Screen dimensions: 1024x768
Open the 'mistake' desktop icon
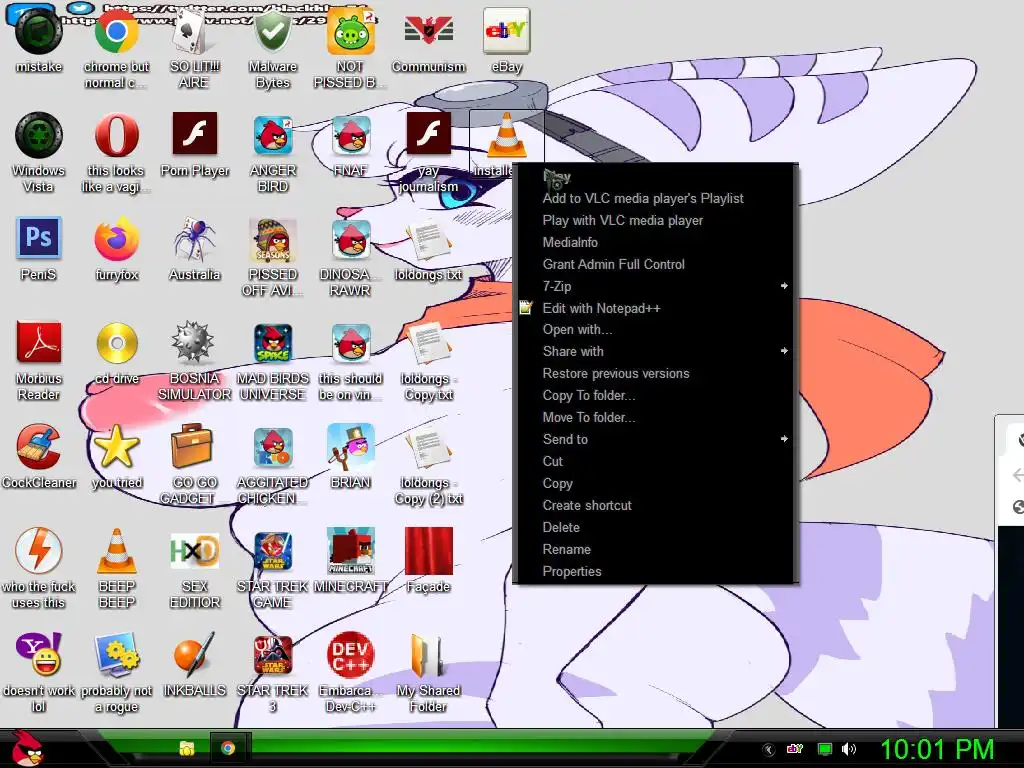point(39,33)
